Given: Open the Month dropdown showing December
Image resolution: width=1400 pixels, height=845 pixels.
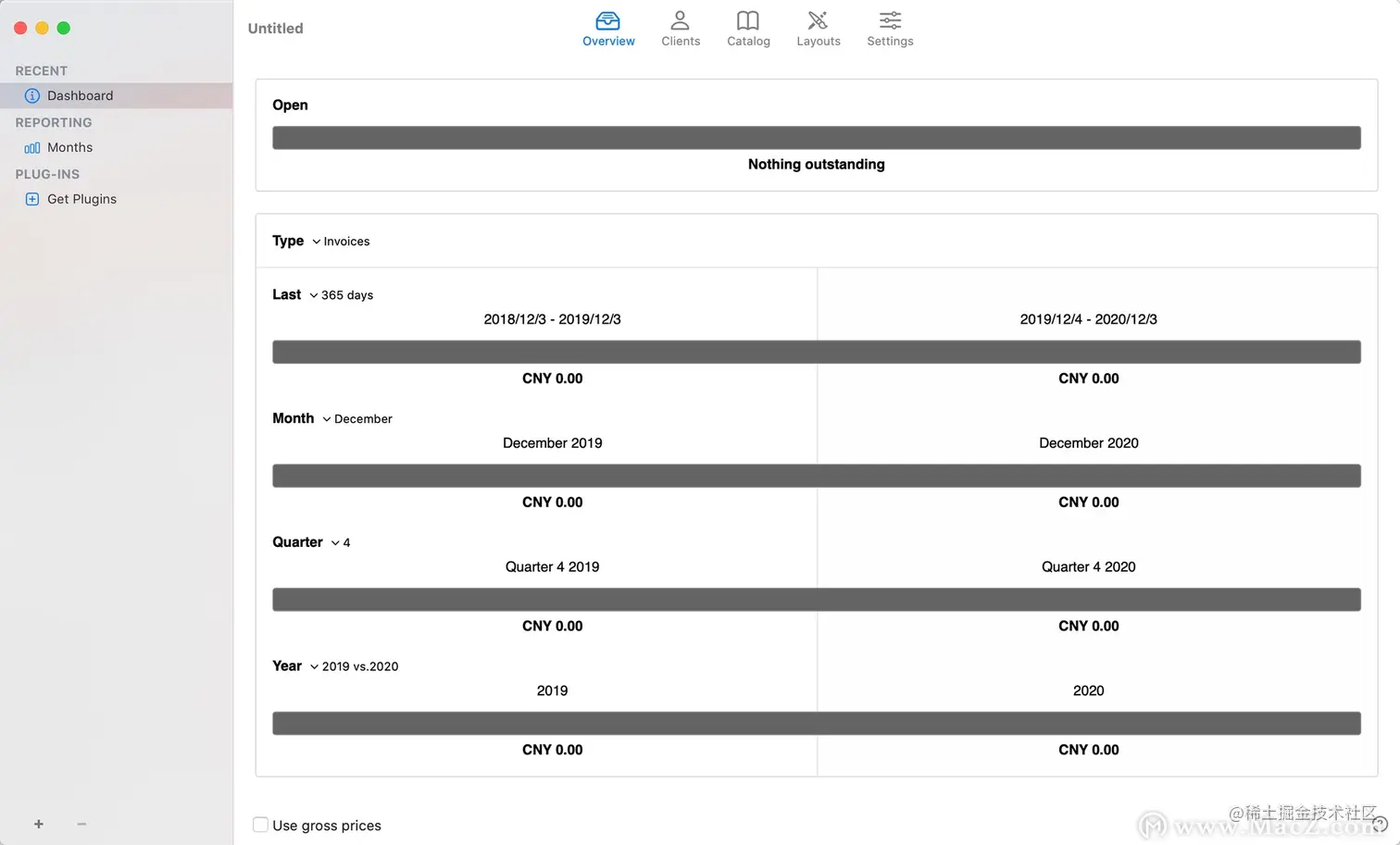Looking at the screenshot, I should click(357, 419).
